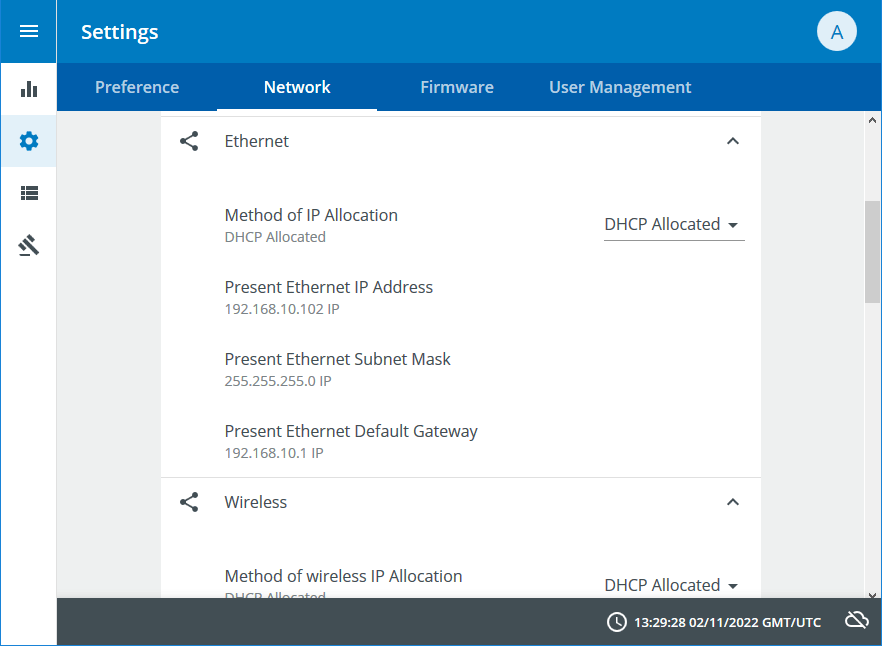882x646 pixels.
Task: Click the Wireless share icon
Action: click(x=189, y=502)
